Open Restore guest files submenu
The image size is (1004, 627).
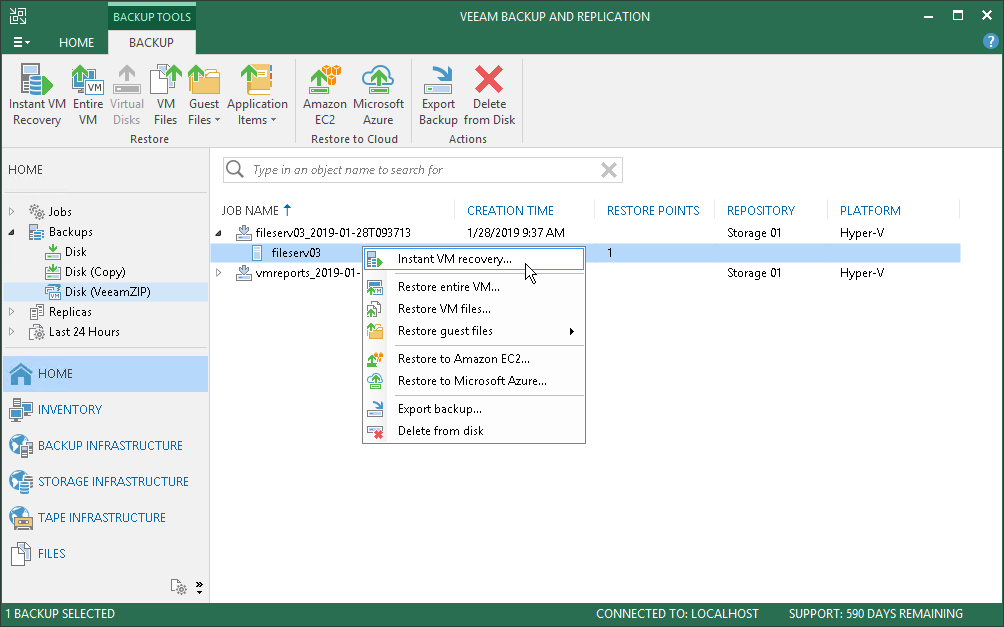[474, 331]
